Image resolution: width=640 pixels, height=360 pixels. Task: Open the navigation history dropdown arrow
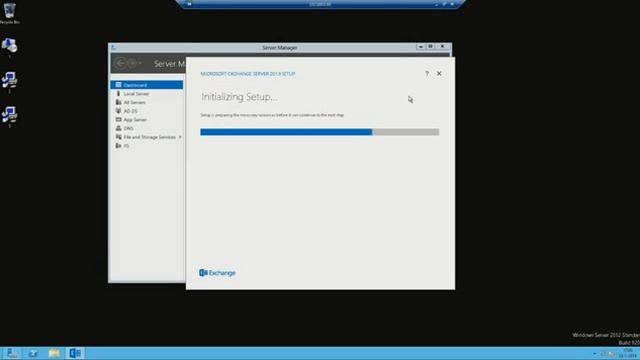[140, 63]
